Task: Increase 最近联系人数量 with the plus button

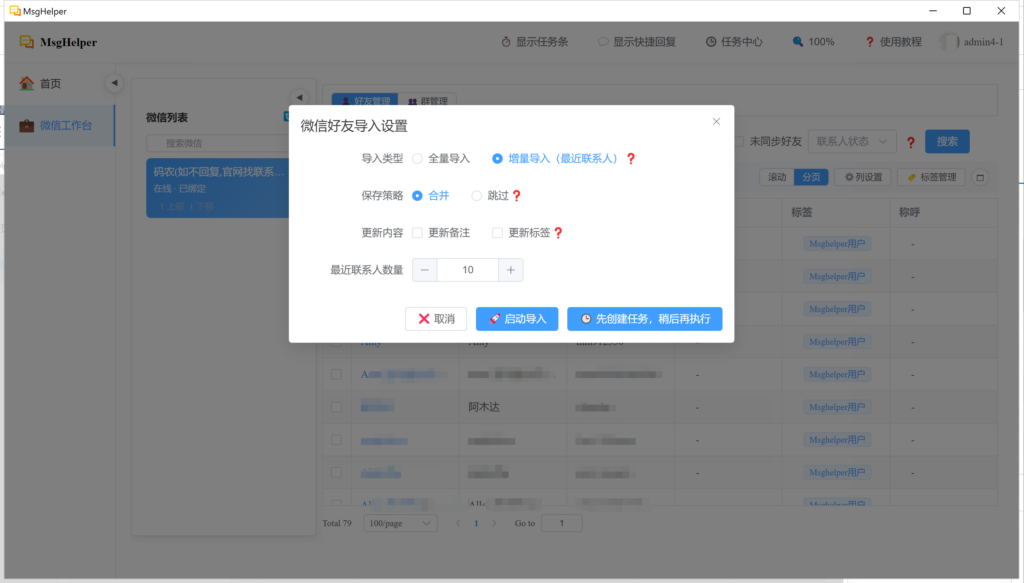Action: point(510,270)
